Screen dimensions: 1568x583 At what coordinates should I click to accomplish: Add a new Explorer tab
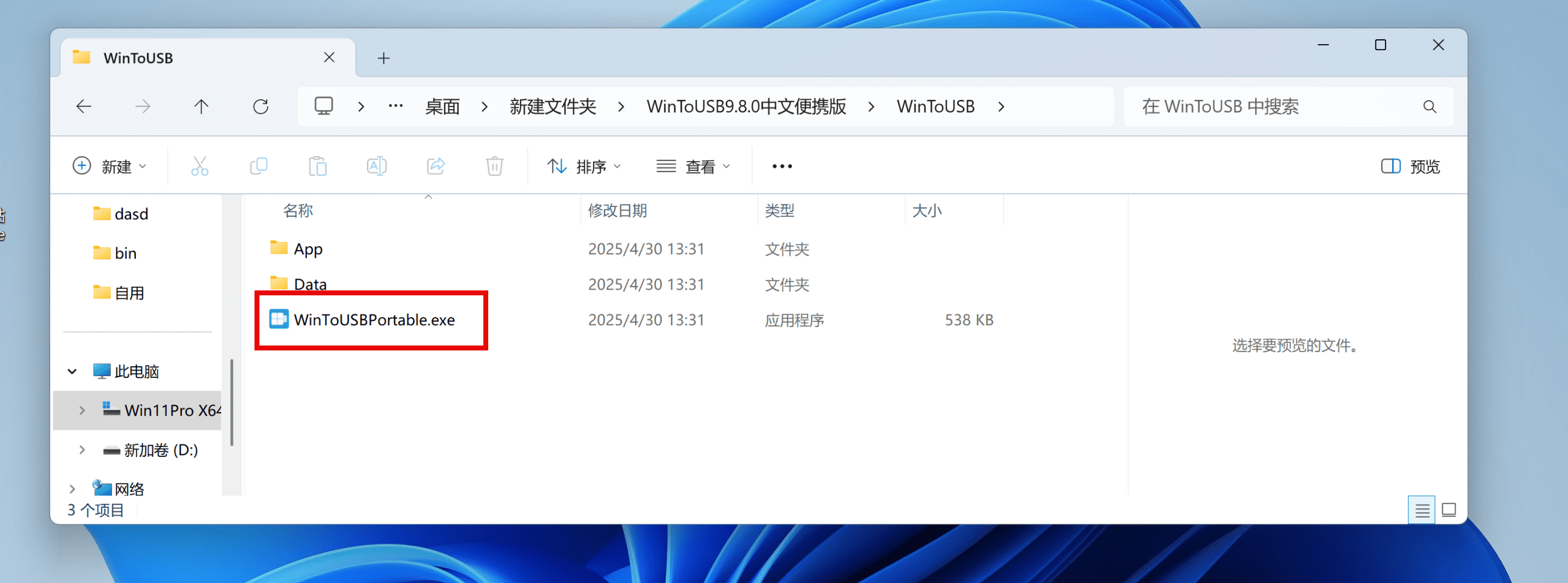383,58
